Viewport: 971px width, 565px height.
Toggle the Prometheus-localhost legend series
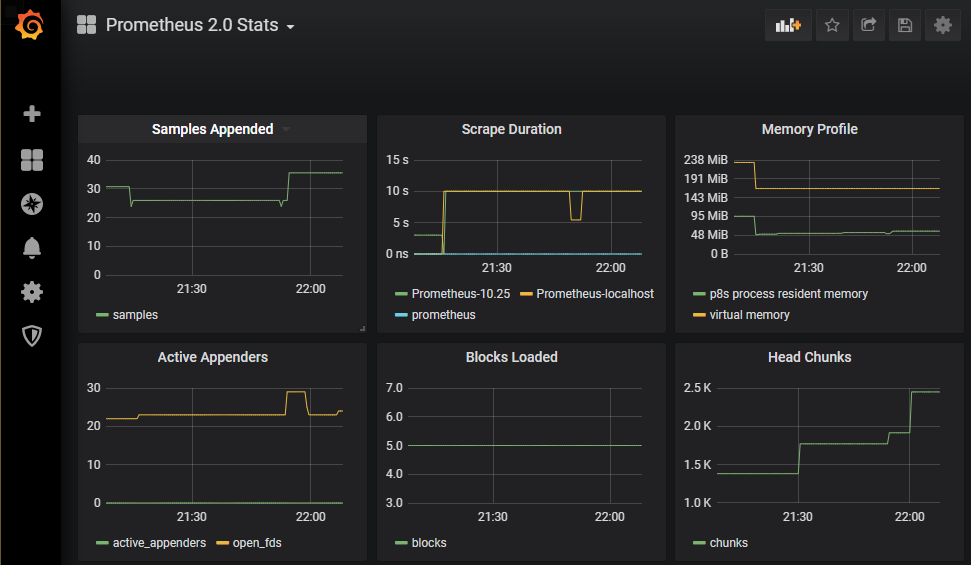click(x=595, y=294)
